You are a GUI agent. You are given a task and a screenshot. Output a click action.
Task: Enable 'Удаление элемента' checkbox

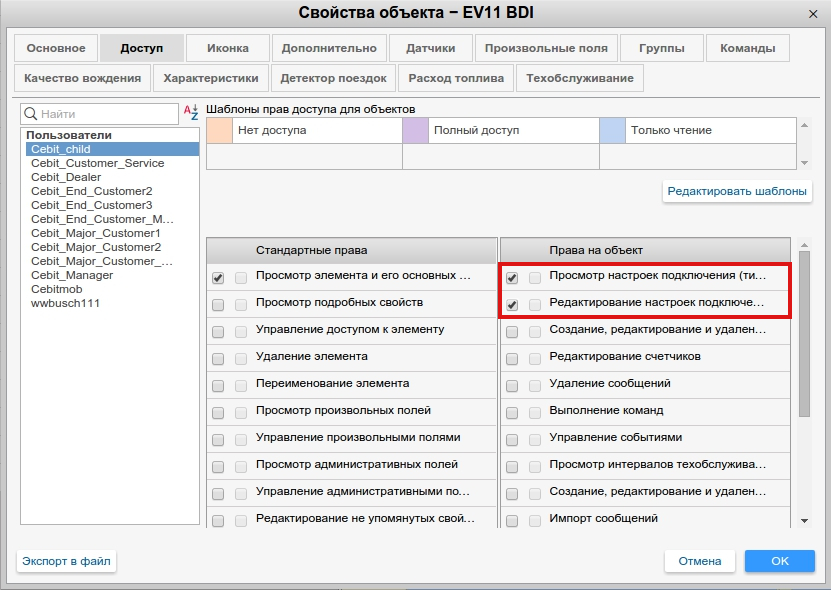pyautogui.click(x=218, y=358)
